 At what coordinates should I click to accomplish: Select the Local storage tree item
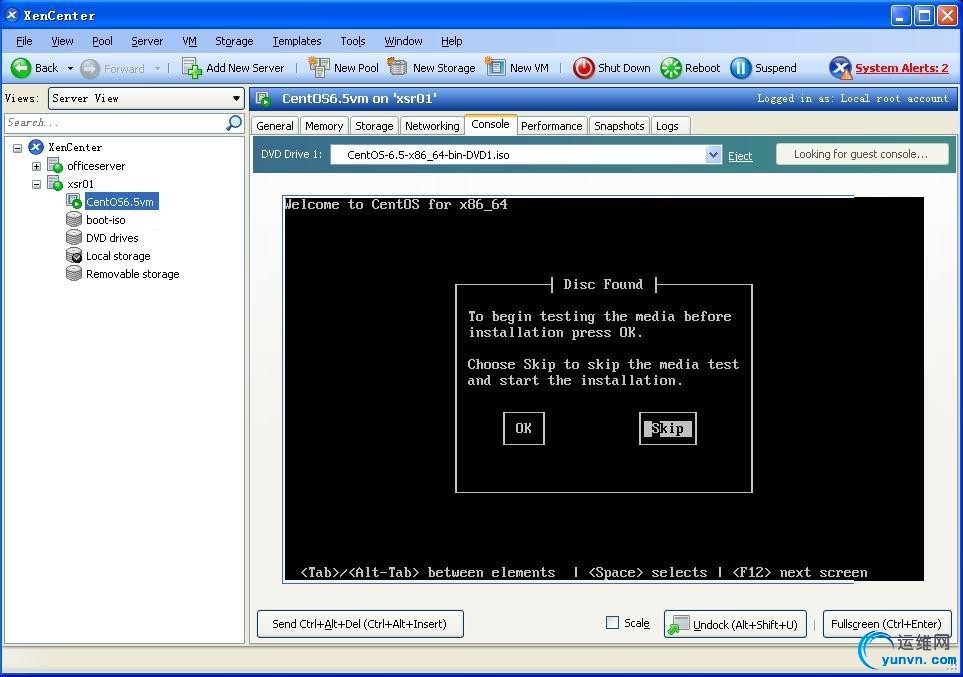point(118,256)
